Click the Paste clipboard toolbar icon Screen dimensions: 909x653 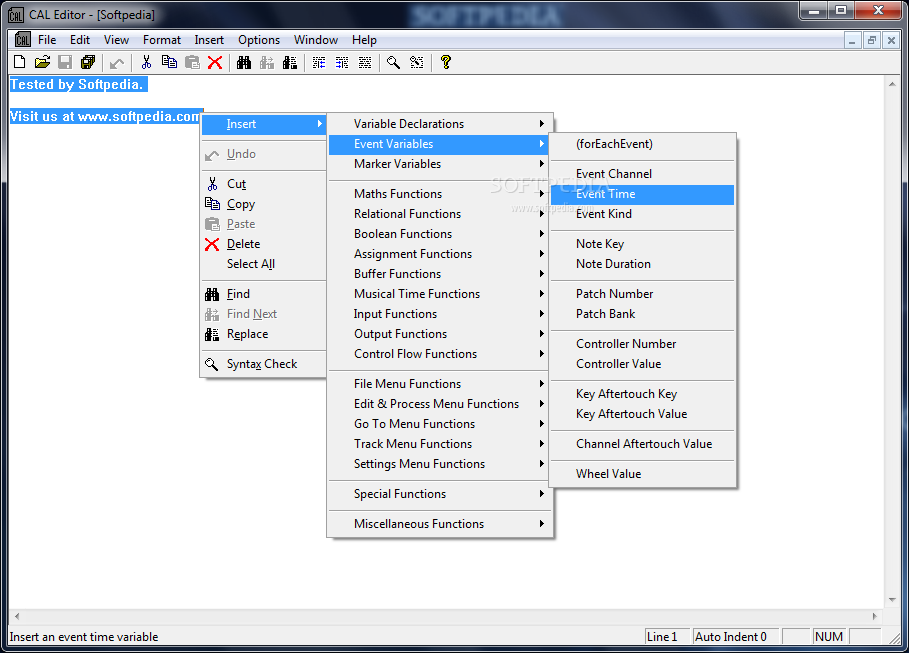[x=192, y=62]
